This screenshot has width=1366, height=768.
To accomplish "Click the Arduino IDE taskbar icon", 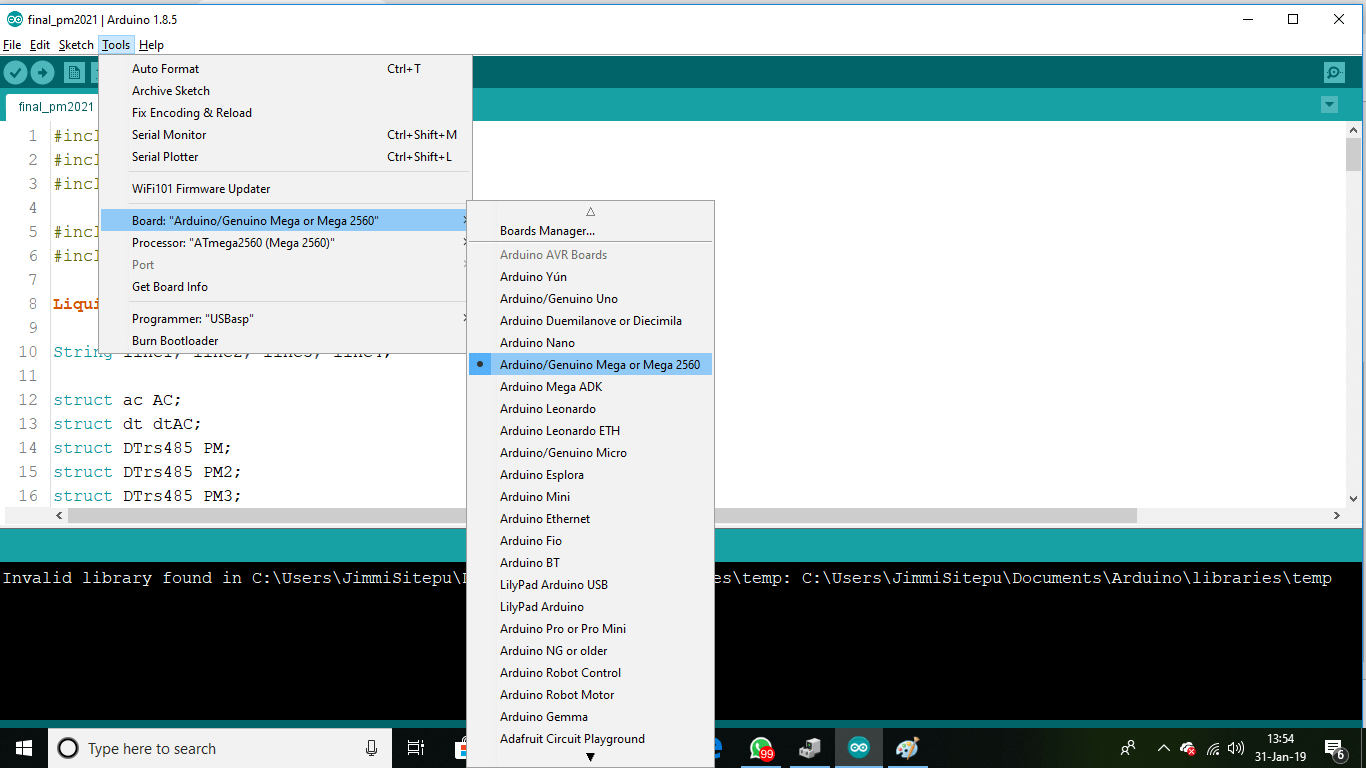I will click(x=858, y=748).
